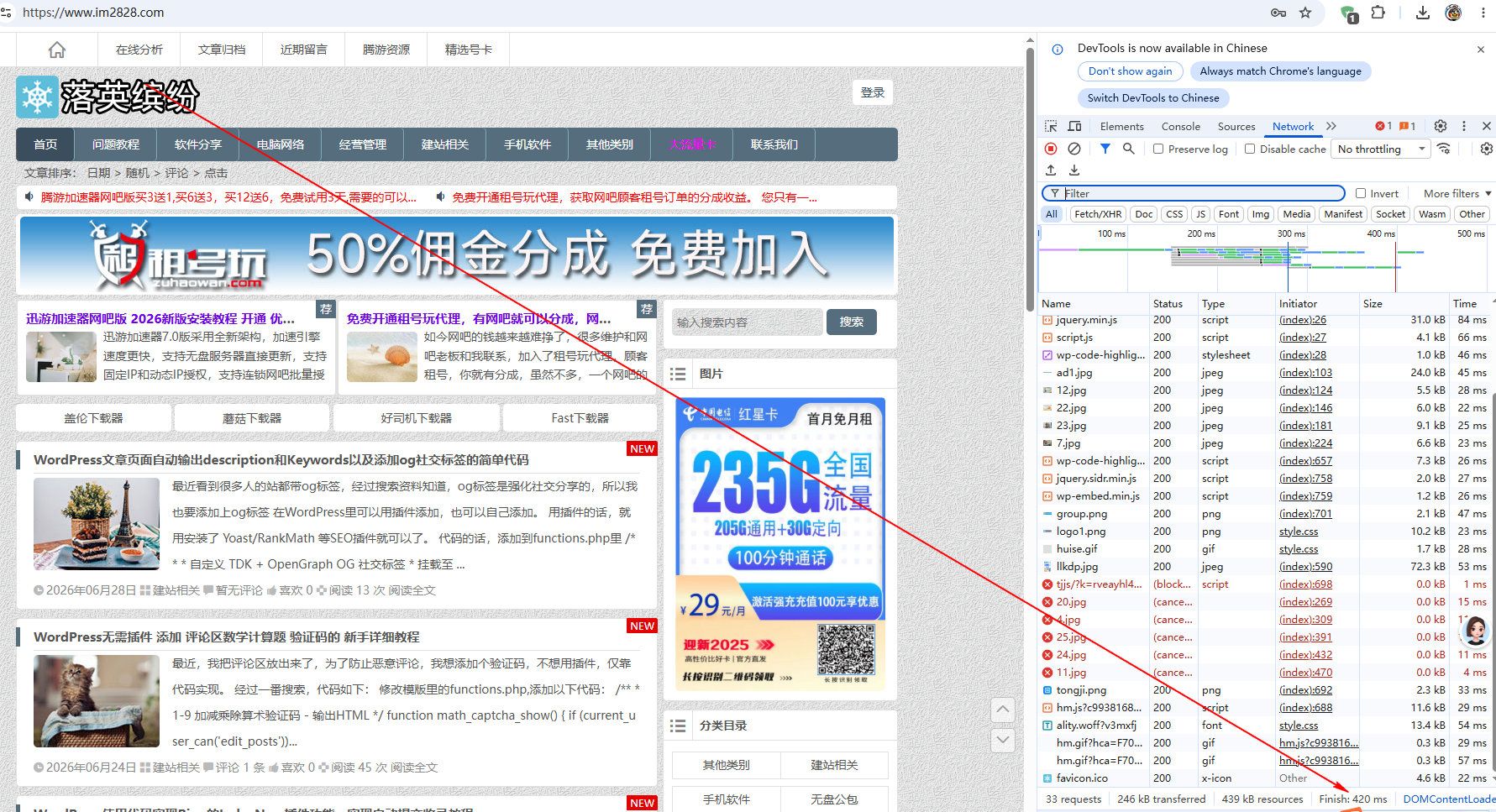Filter requests by JS type
1496x812 pixels.
point(1201,214)
